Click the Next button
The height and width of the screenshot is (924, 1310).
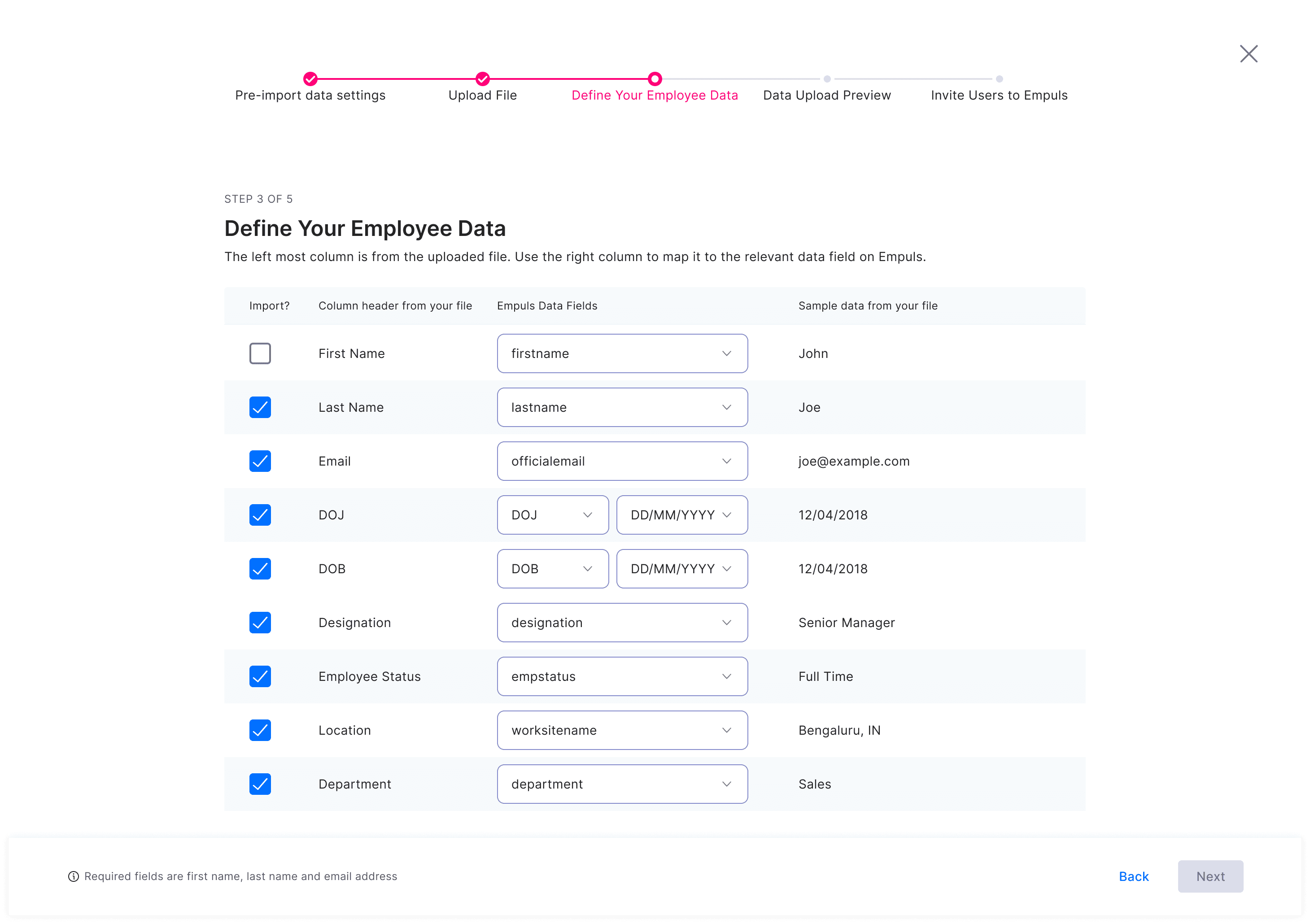click(x=1211, y=876)
